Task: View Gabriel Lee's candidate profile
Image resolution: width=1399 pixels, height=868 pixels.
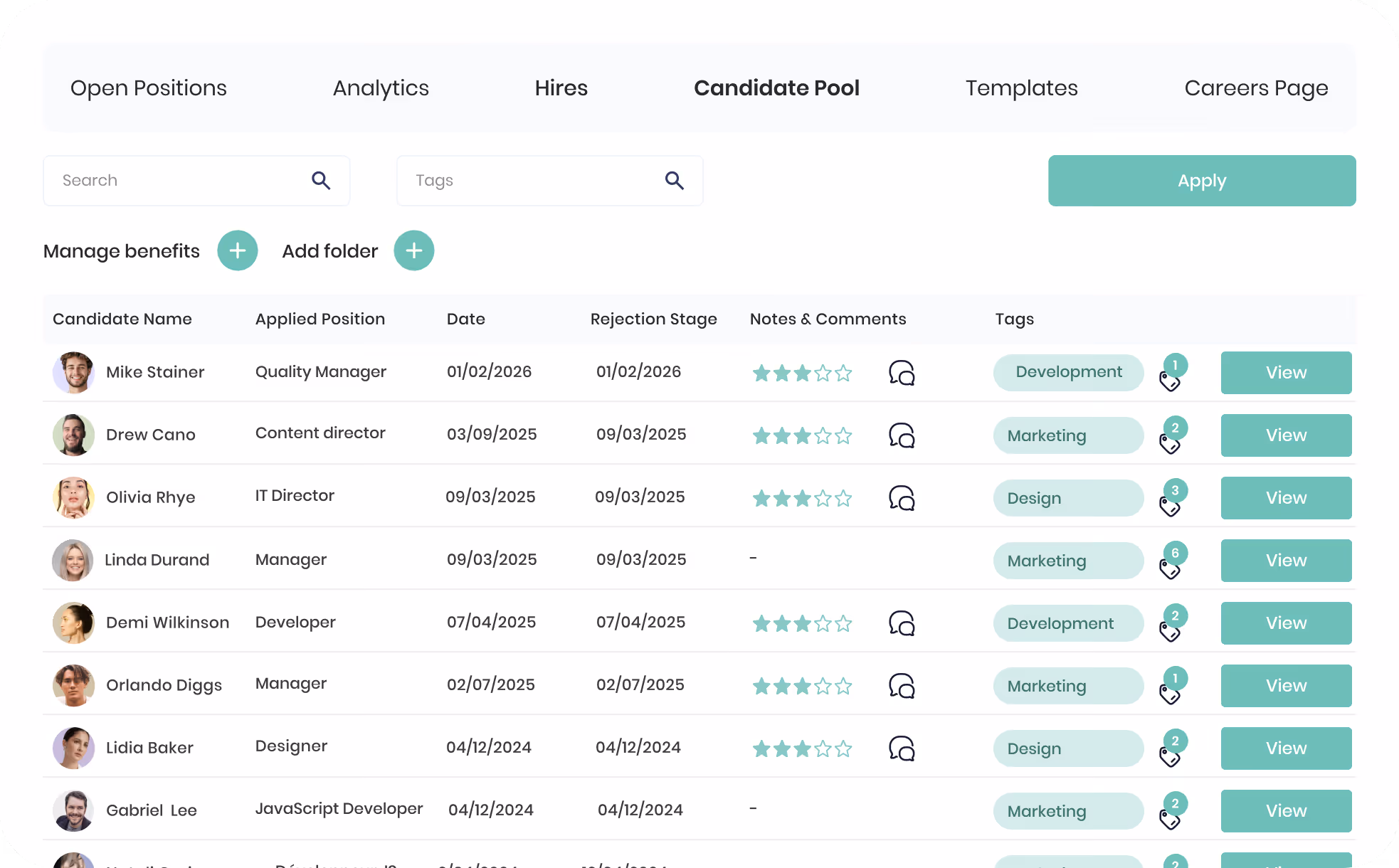Action: 1286,811
